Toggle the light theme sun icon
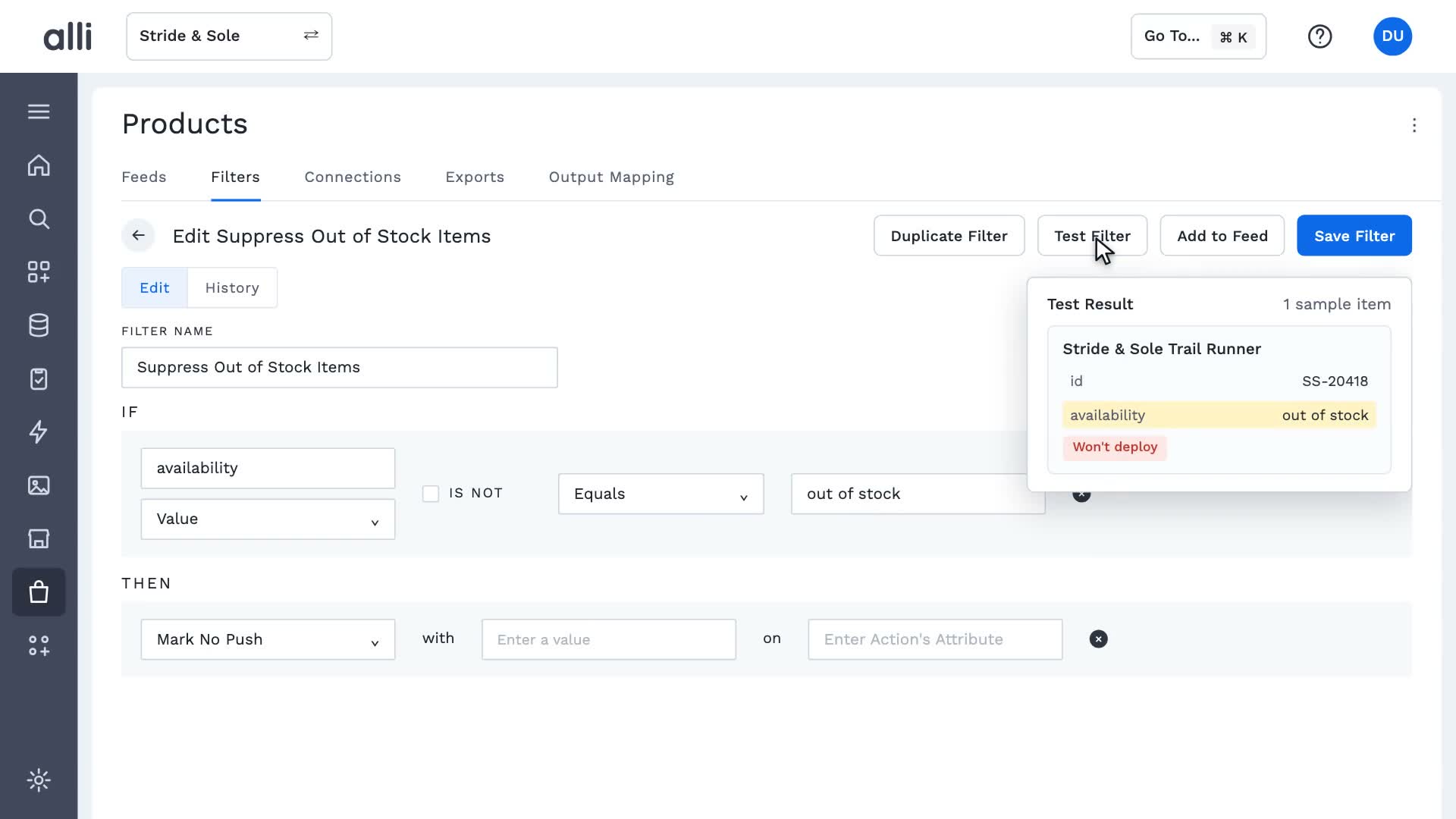This screenshot has height=819, width=1456. pyautogui.click(x=39, y=780)
